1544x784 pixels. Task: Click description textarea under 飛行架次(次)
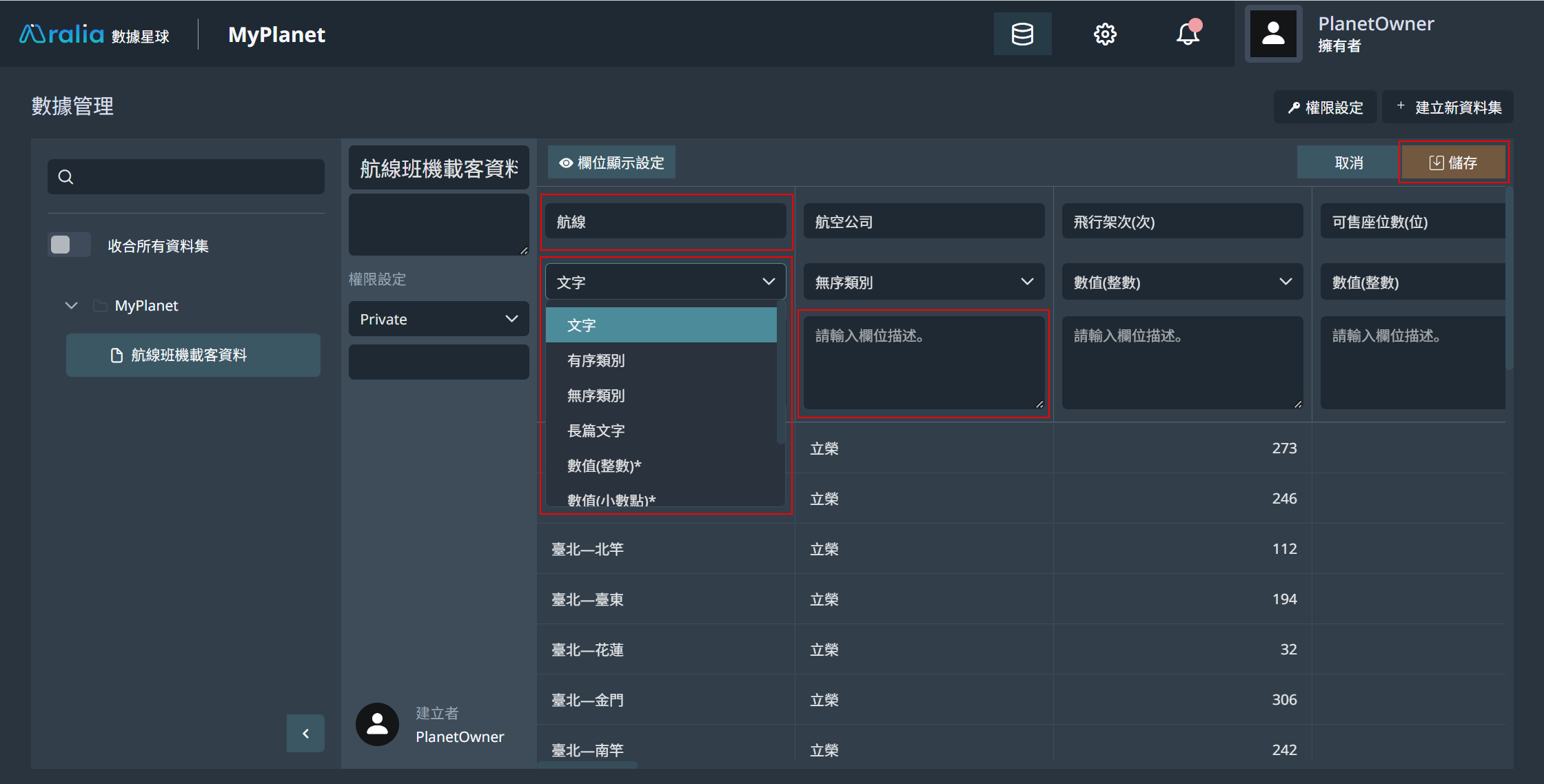1182,363
